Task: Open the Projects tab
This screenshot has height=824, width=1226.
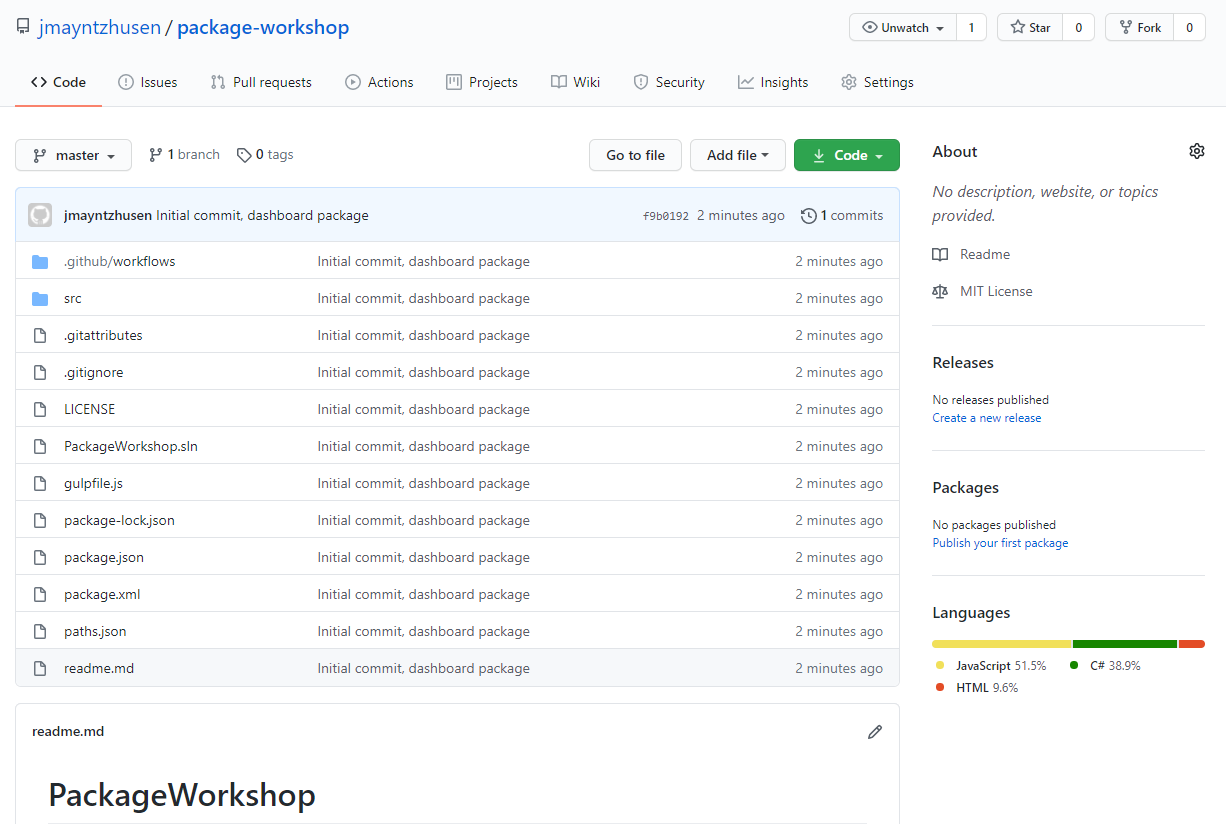Action: coord(482,82)
